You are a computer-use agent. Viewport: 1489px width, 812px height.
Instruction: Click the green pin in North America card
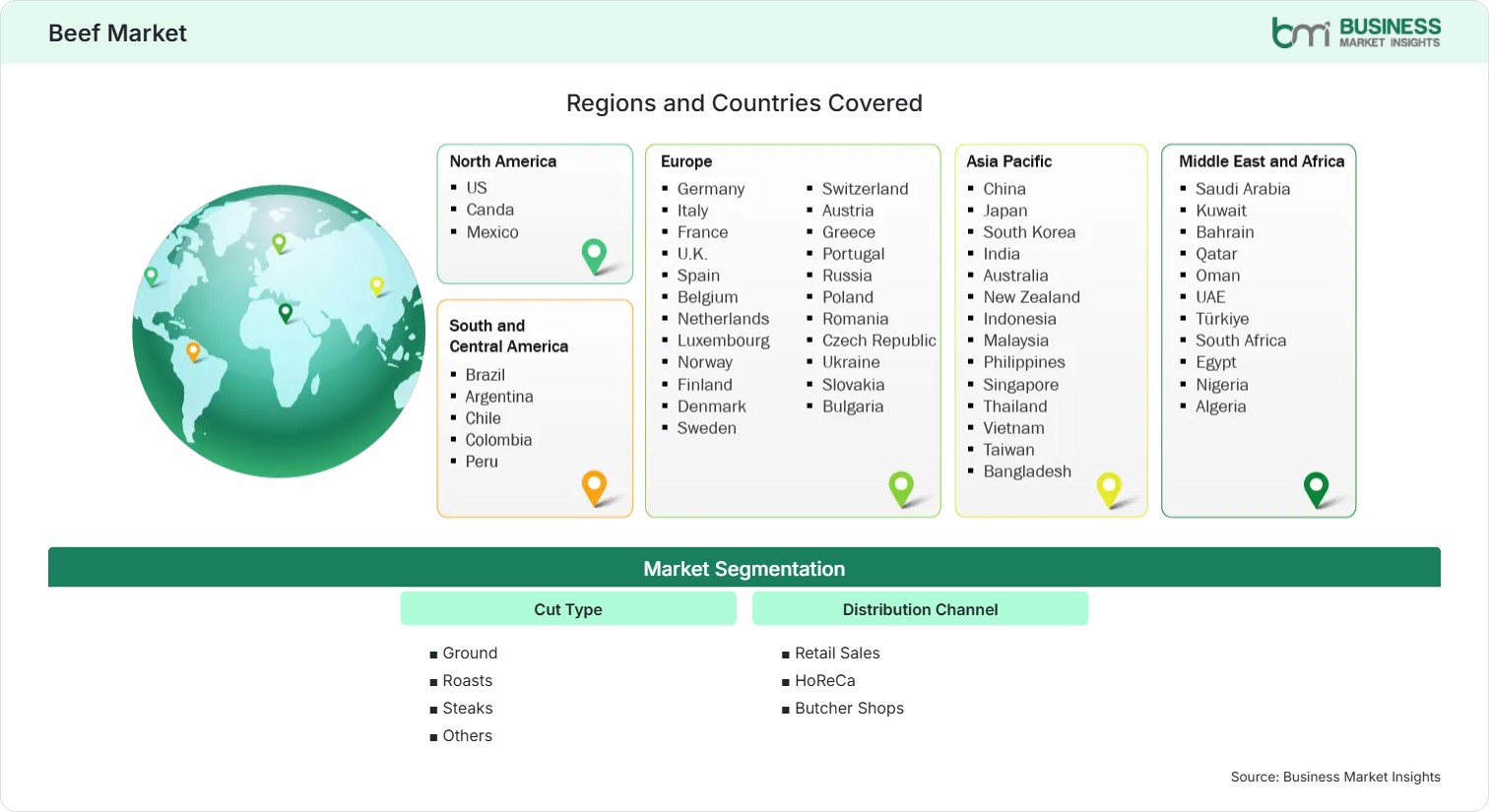coord(594,256)
